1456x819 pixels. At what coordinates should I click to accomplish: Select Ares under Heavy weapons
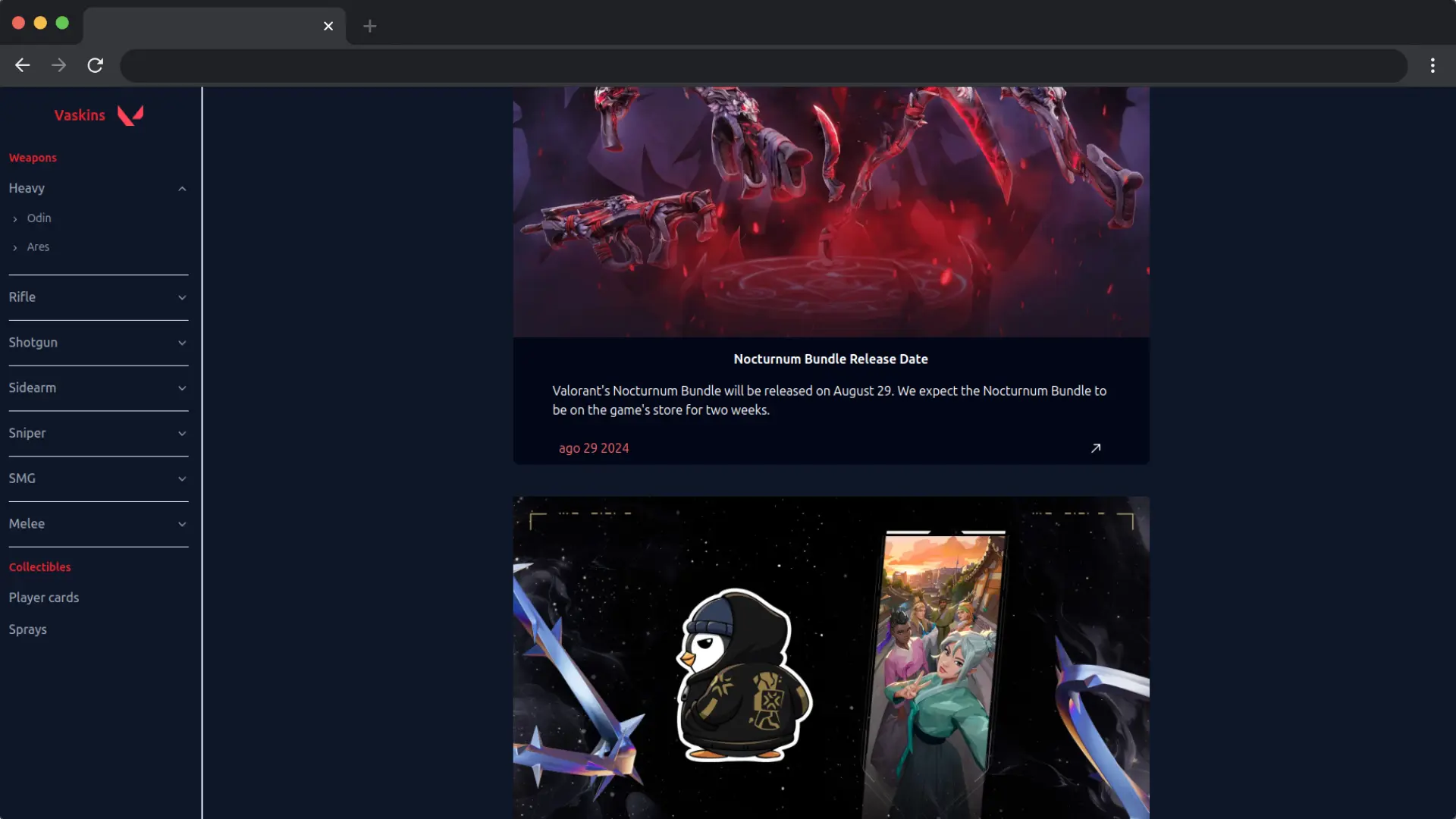coord(38,247)
